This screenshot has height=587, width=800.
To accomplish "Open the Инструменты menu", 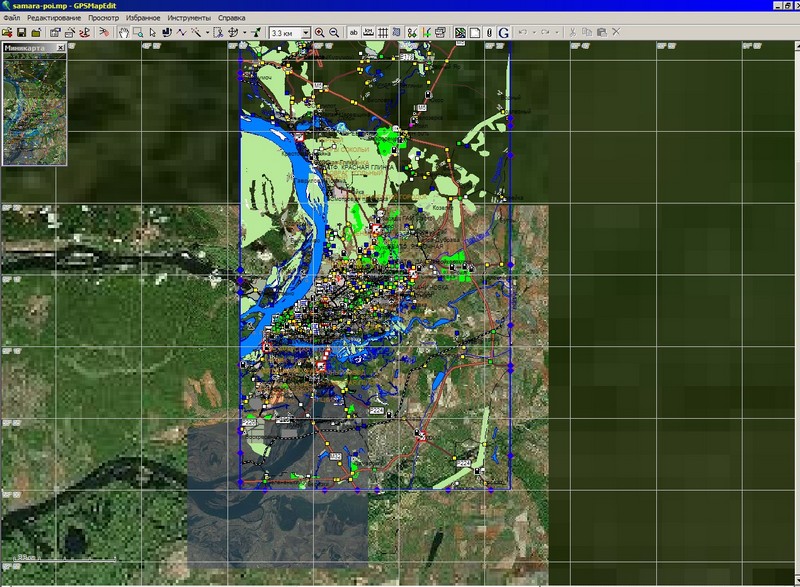I will tap(189, 18).
